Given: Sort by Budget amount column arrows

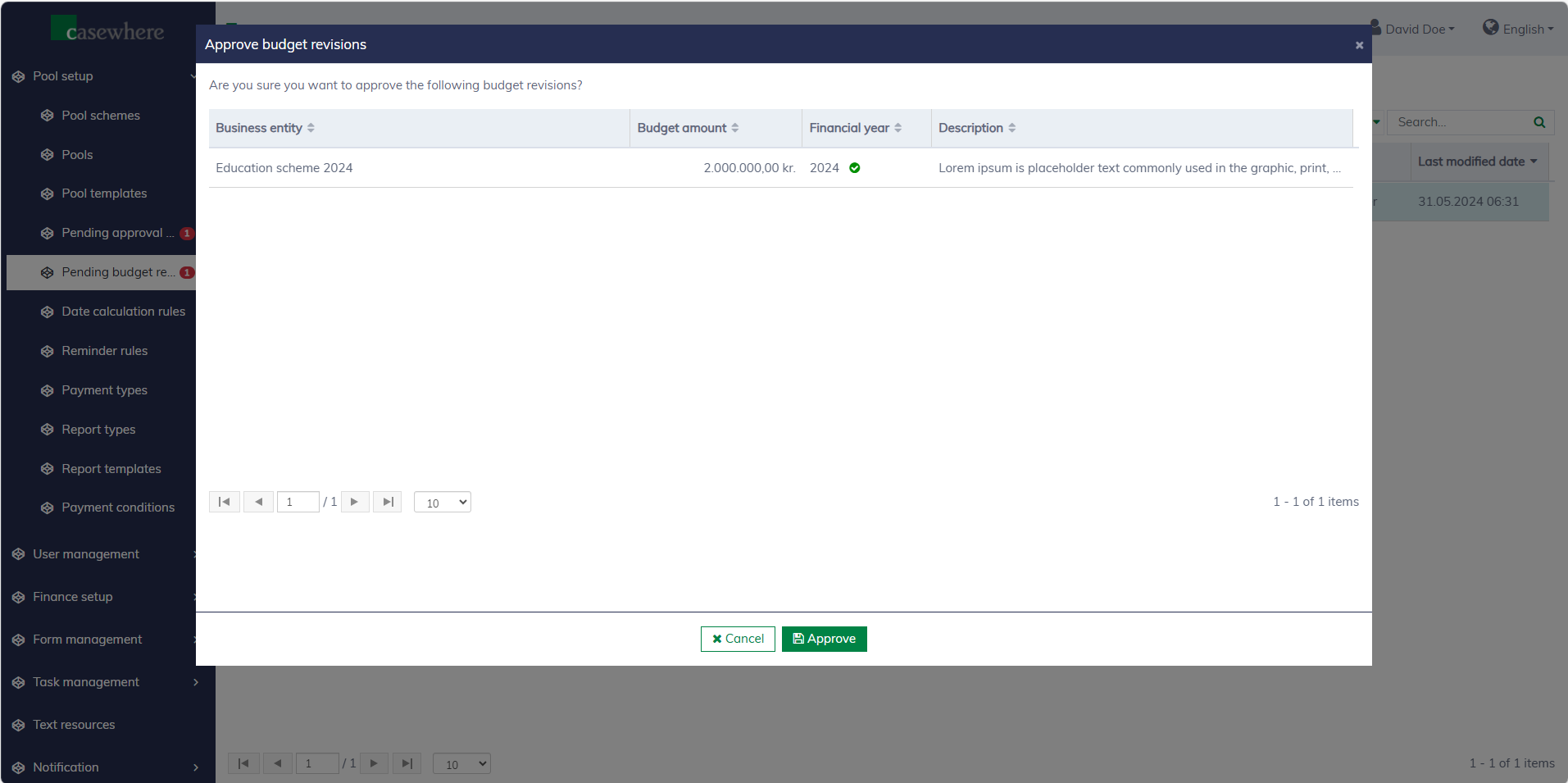Looking at the screenshot, I should pos(734,128).
